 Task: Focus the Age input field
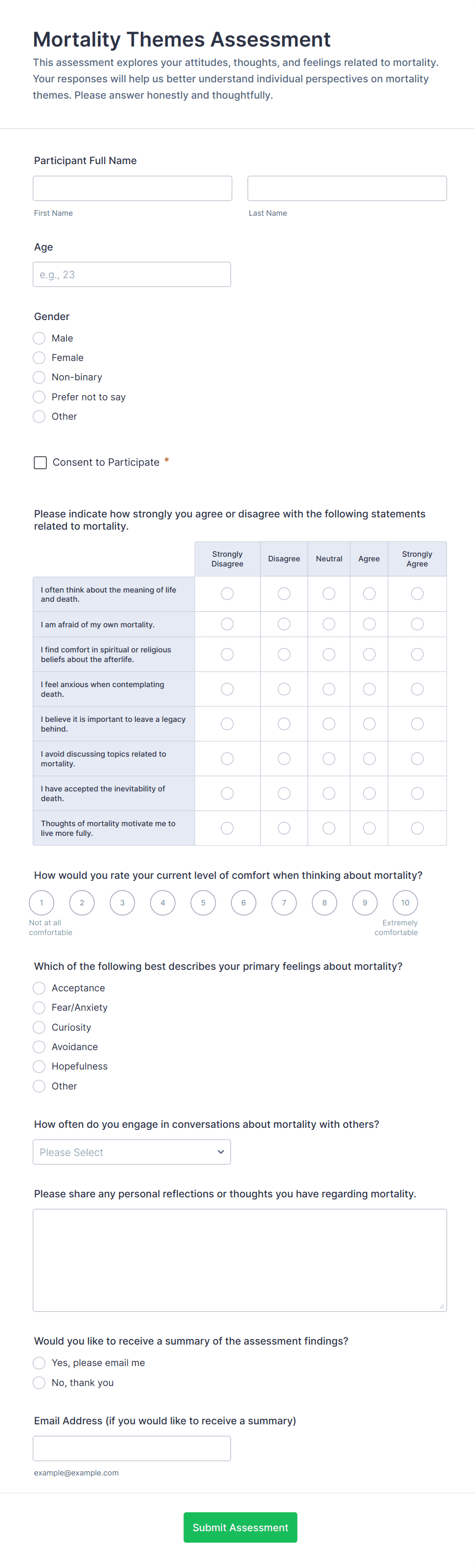[131, 275]
